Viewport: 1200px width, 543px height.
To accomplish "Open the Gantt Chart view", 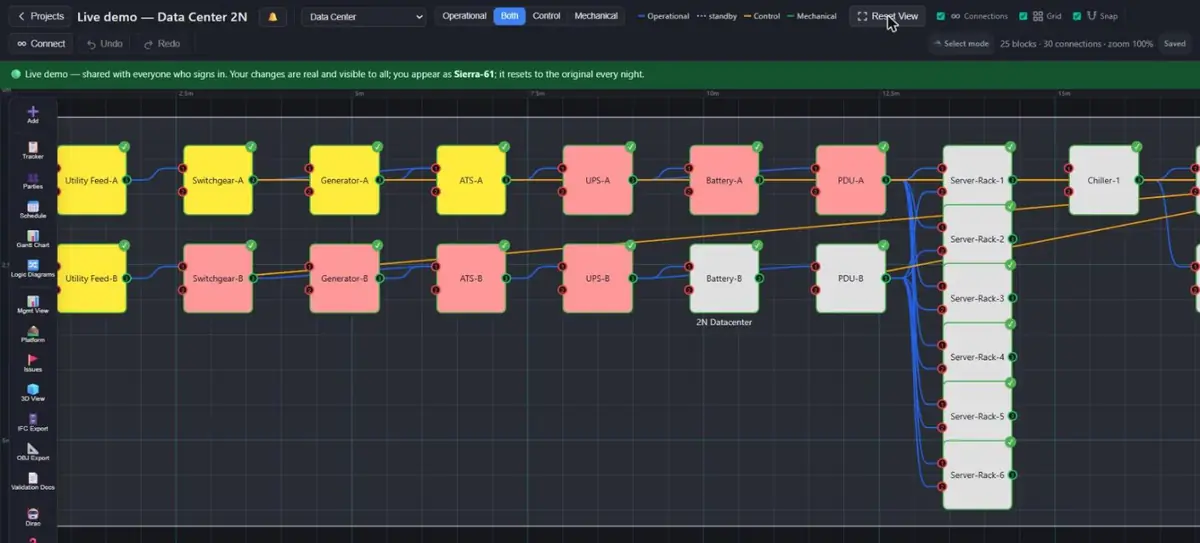I will 33,238.
